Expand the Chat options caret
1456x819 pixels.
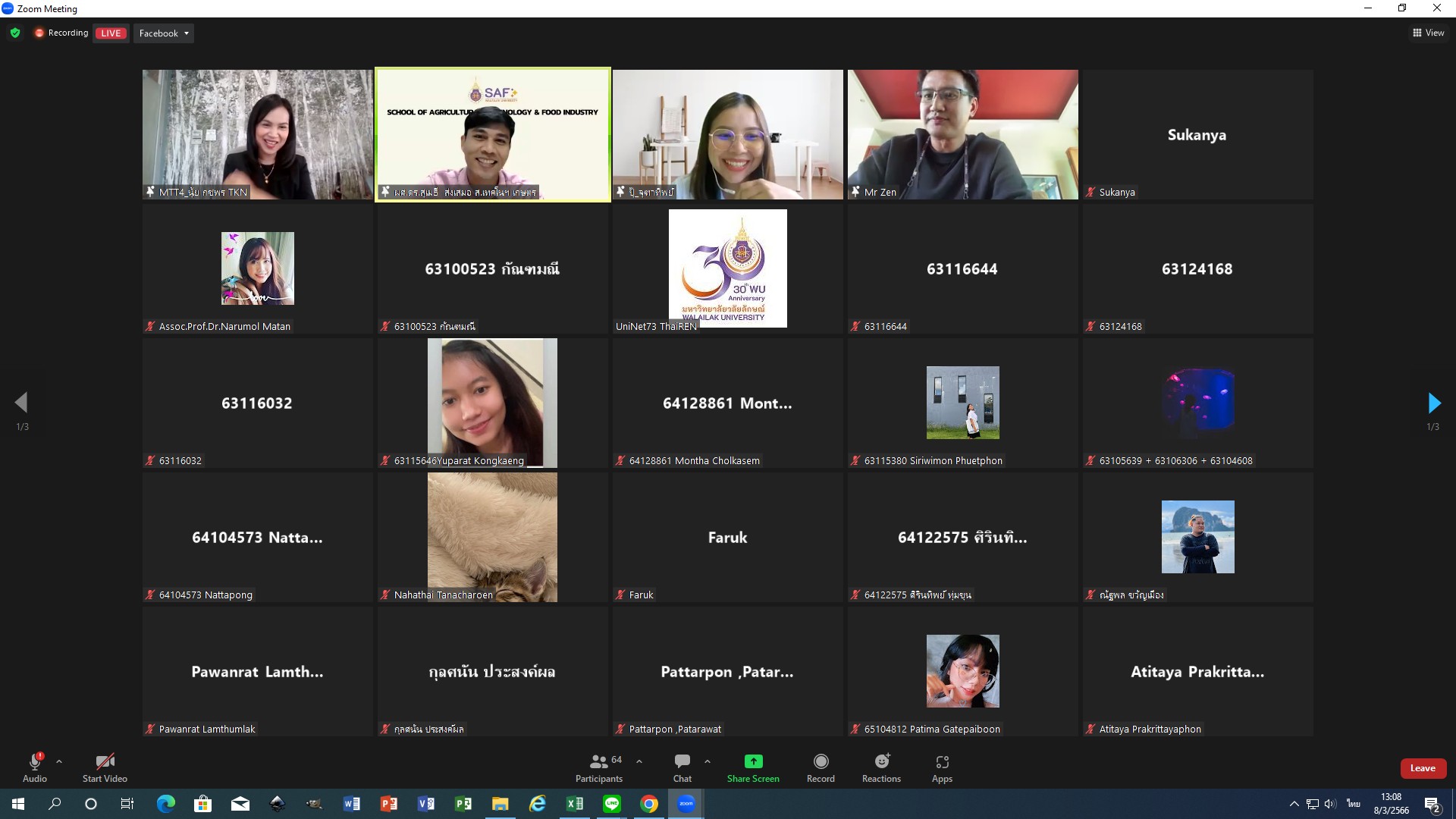tap(708, 761)
